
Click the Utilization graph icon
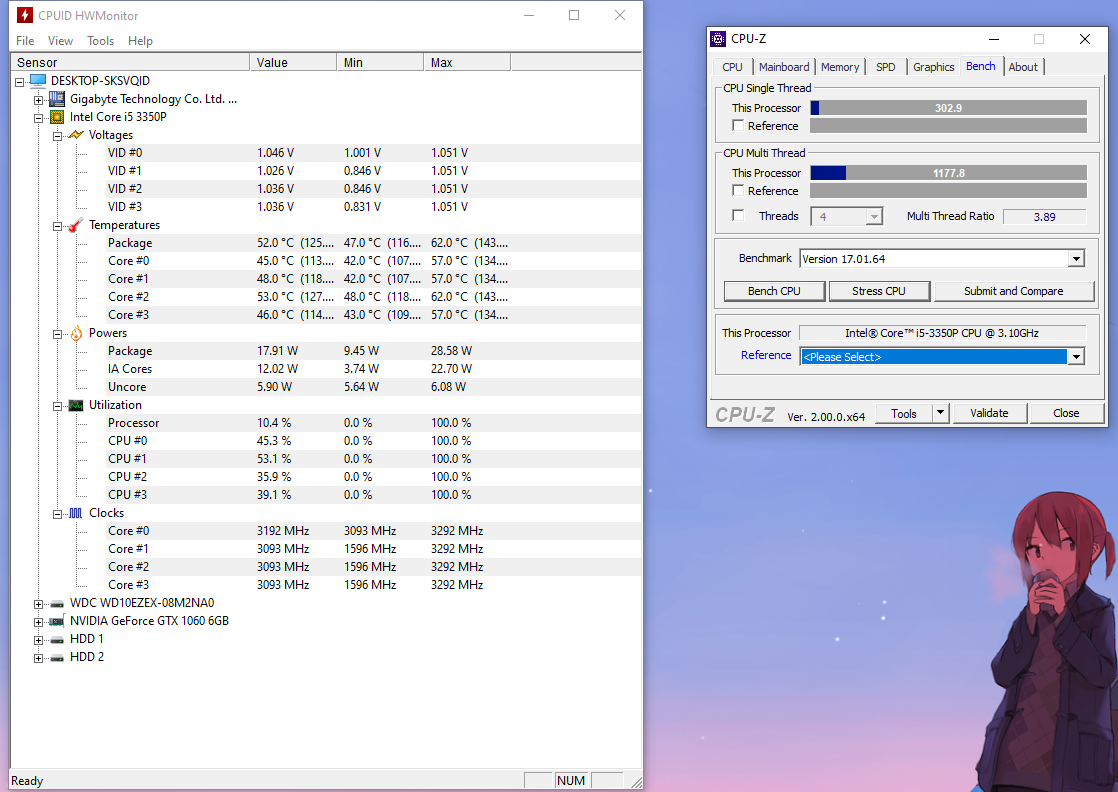click(x=76, y=405)
